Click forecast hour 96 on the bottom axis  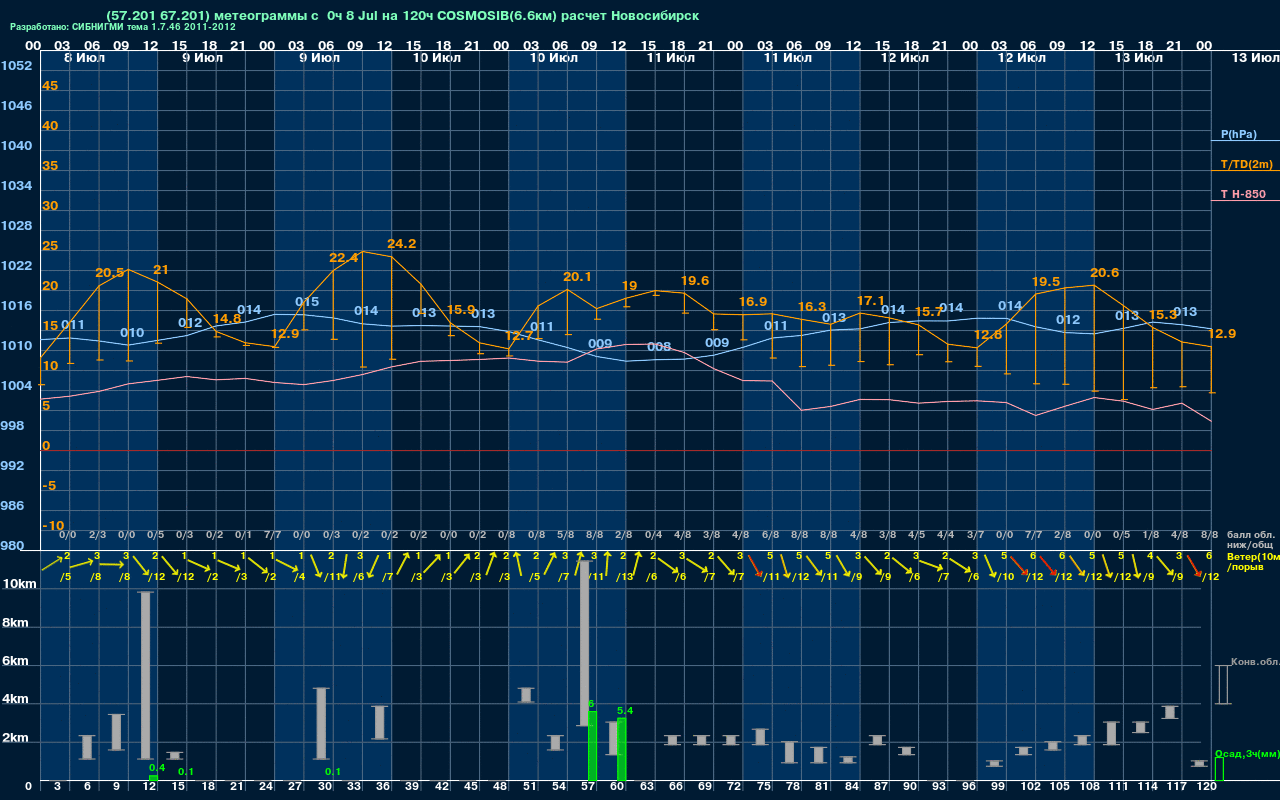969,787
